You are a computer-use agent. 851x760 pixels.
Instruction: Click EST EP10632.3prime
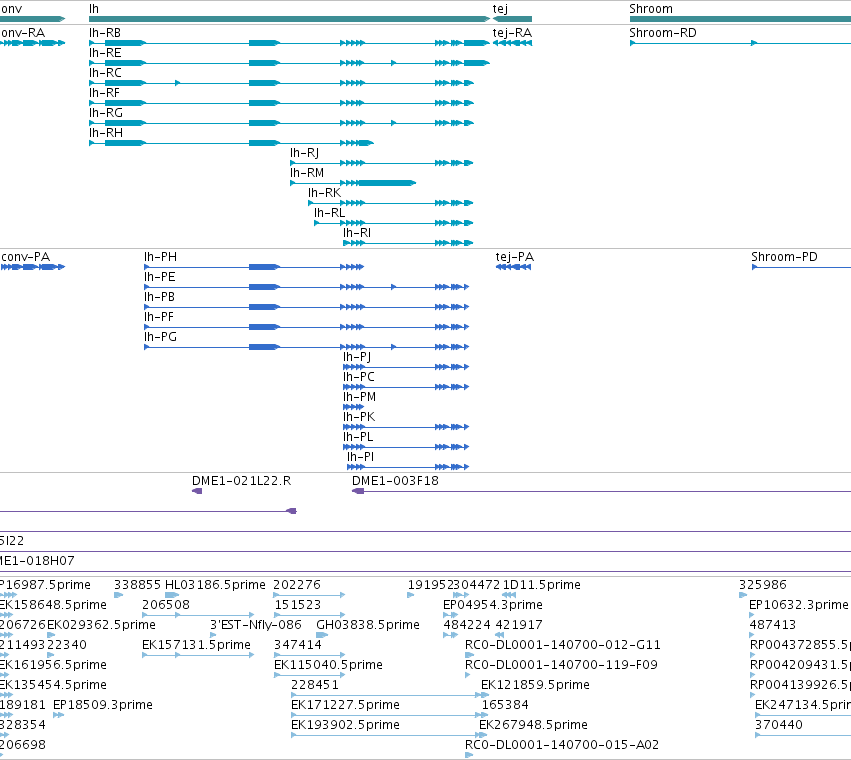798,605
